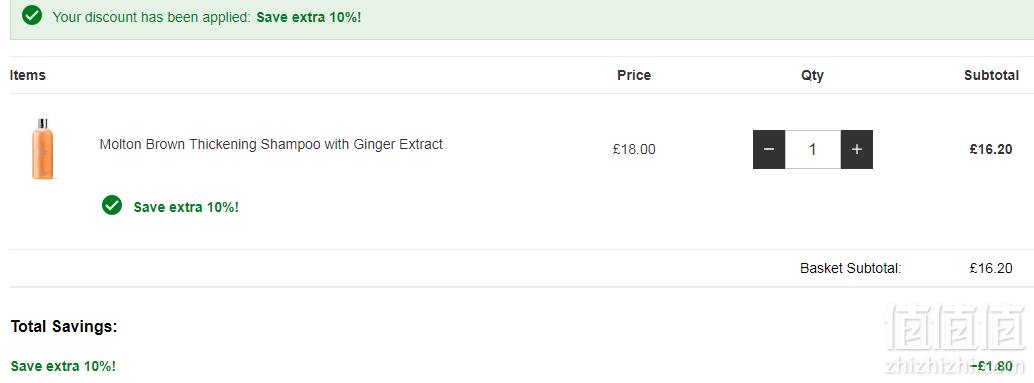
Task: Decrease quantity with the minus button
Action: click(769, 150)
